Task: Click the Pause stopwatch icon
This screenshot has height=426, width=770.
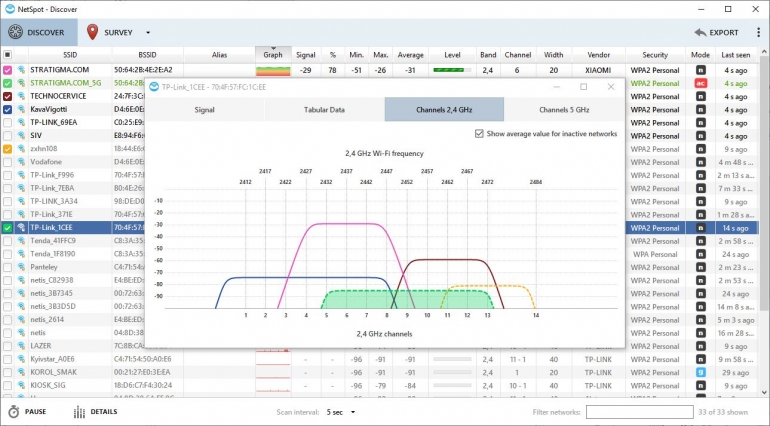Action: point(14,412)
